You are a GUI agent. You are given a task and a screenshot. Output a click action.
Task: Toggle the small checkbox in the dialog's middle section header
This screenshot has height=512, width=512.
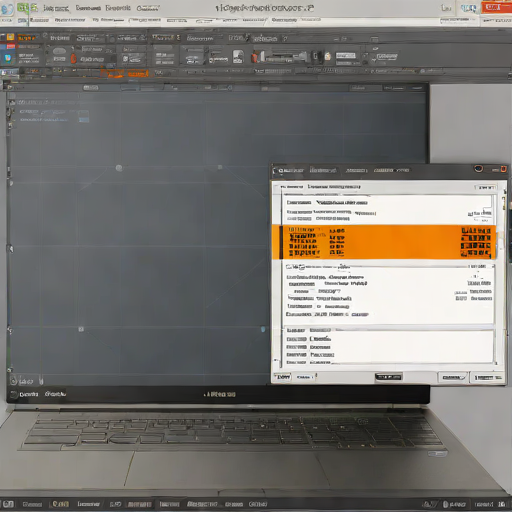coord(301,267)
